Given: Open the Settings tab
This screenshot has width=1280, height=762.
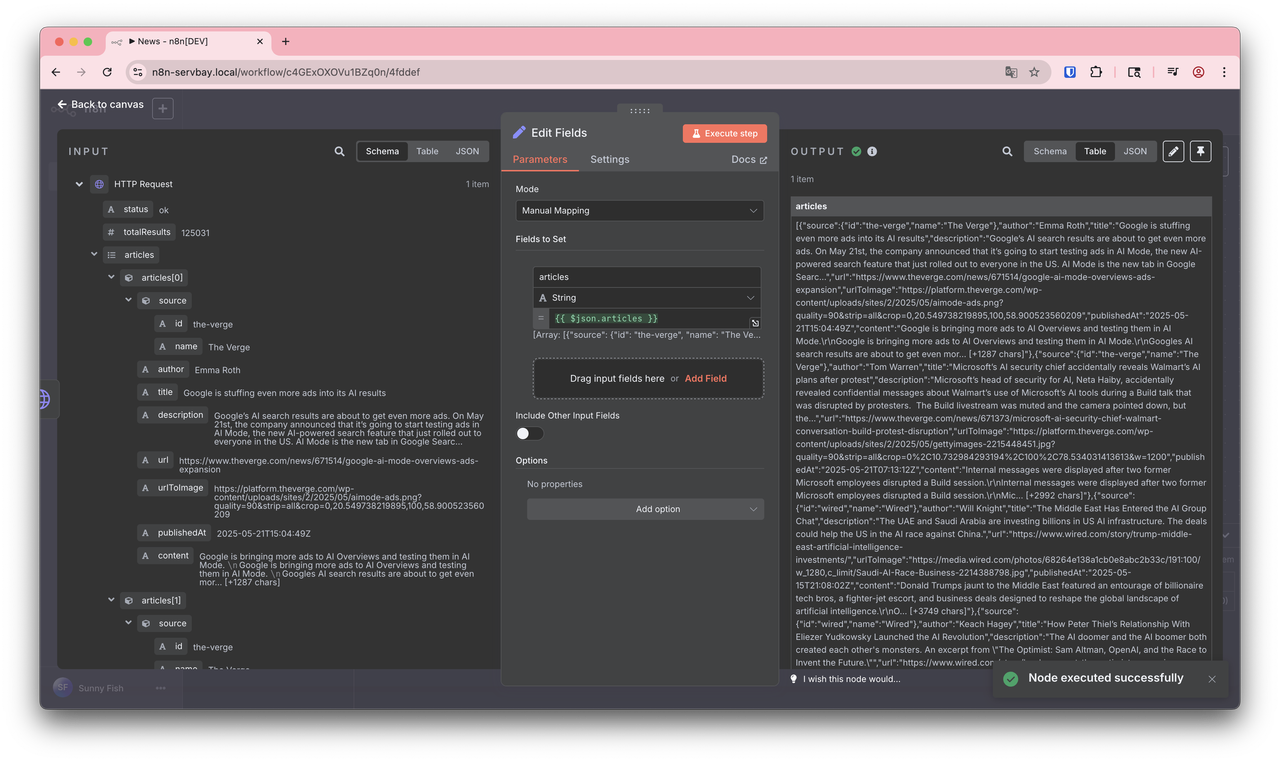Looking at the screenshot, I should (x=610, y=159).
